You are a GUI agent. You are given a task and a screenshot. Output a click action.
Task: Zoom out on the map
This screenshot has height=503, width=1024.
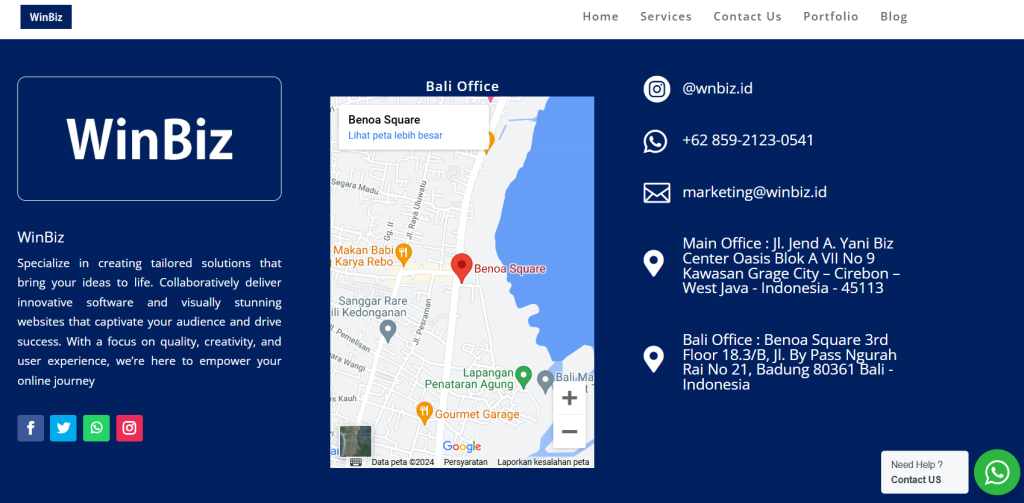tap(569, 431)
